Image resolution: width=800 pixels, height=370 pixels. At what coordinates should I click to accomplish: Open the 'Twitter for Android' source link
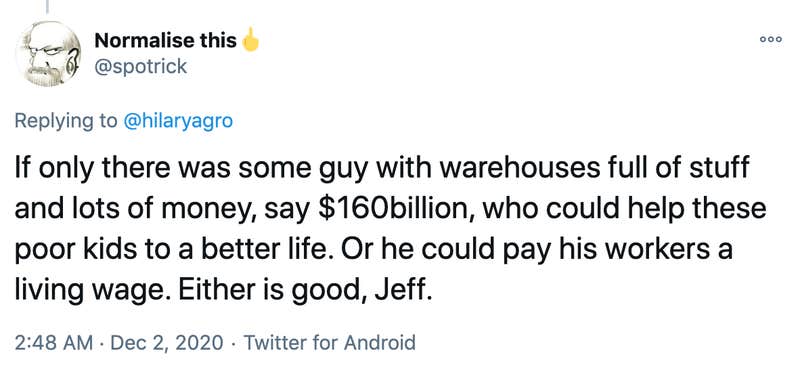[330, 342]
